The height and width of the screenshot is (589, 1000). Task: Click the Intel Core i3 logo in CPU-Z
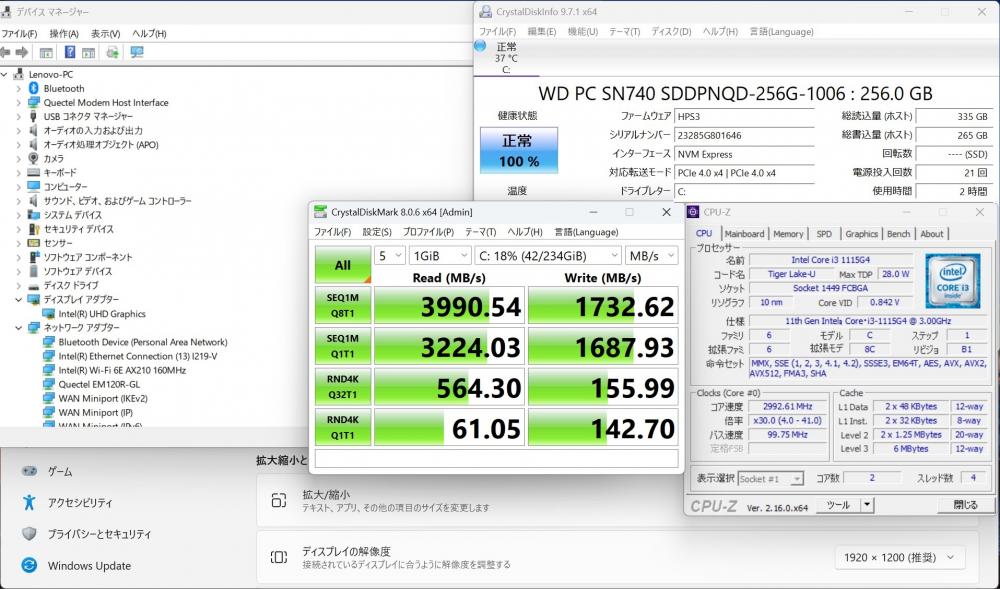click(x=952, y=281)
